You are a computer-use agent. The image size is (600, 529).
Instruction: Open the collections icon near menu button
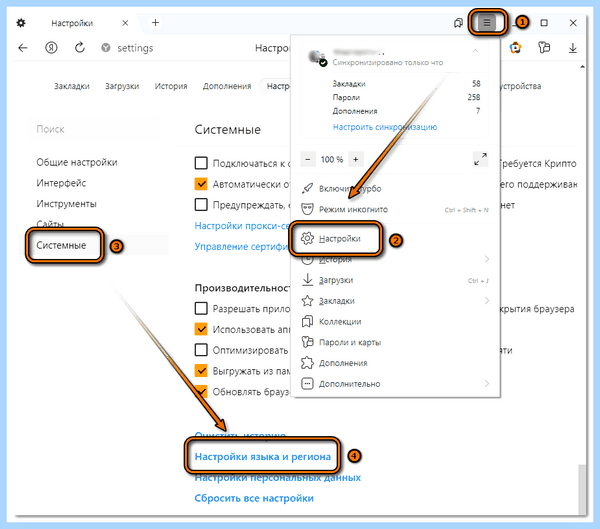coord(458,23)
